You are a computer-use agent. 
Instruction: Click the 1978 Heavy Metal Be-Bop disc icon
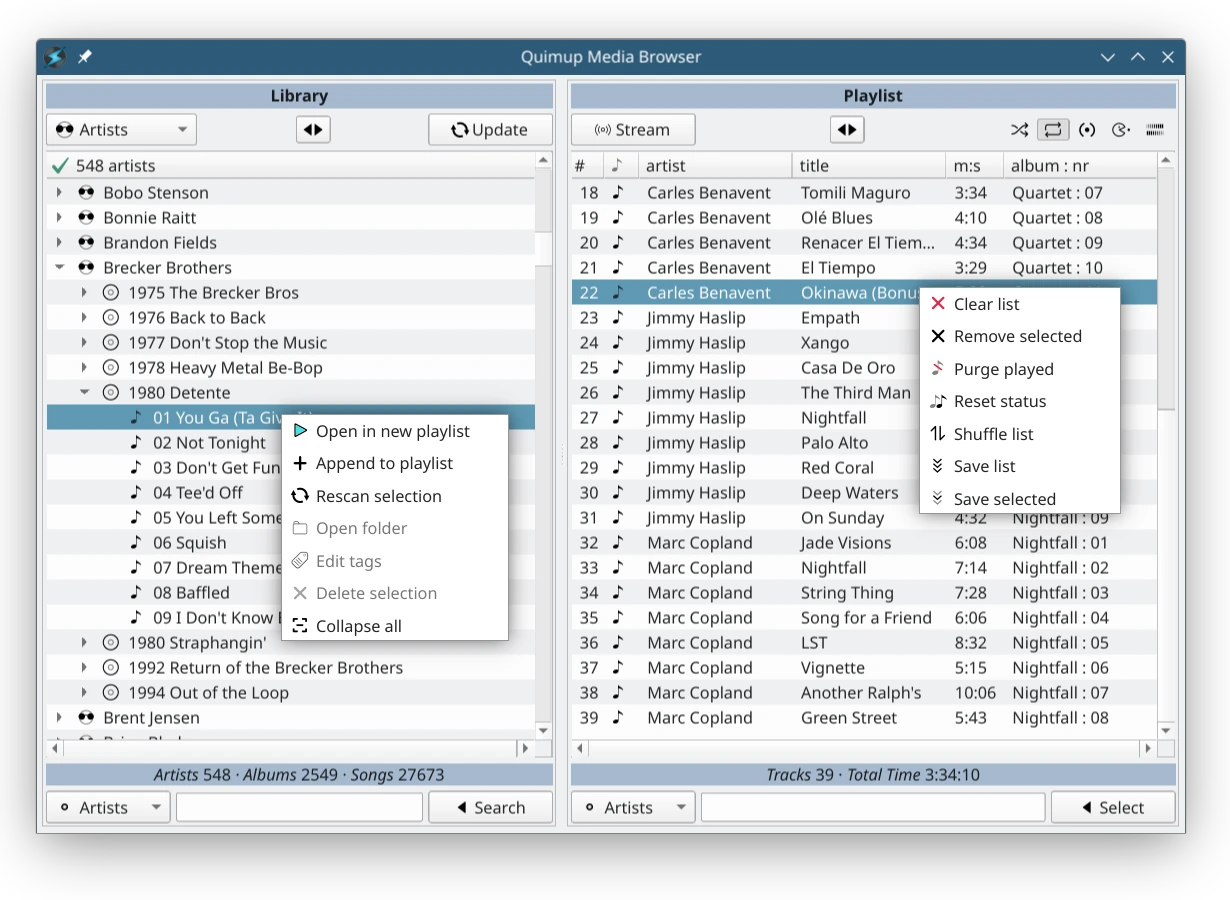[111, 368]
